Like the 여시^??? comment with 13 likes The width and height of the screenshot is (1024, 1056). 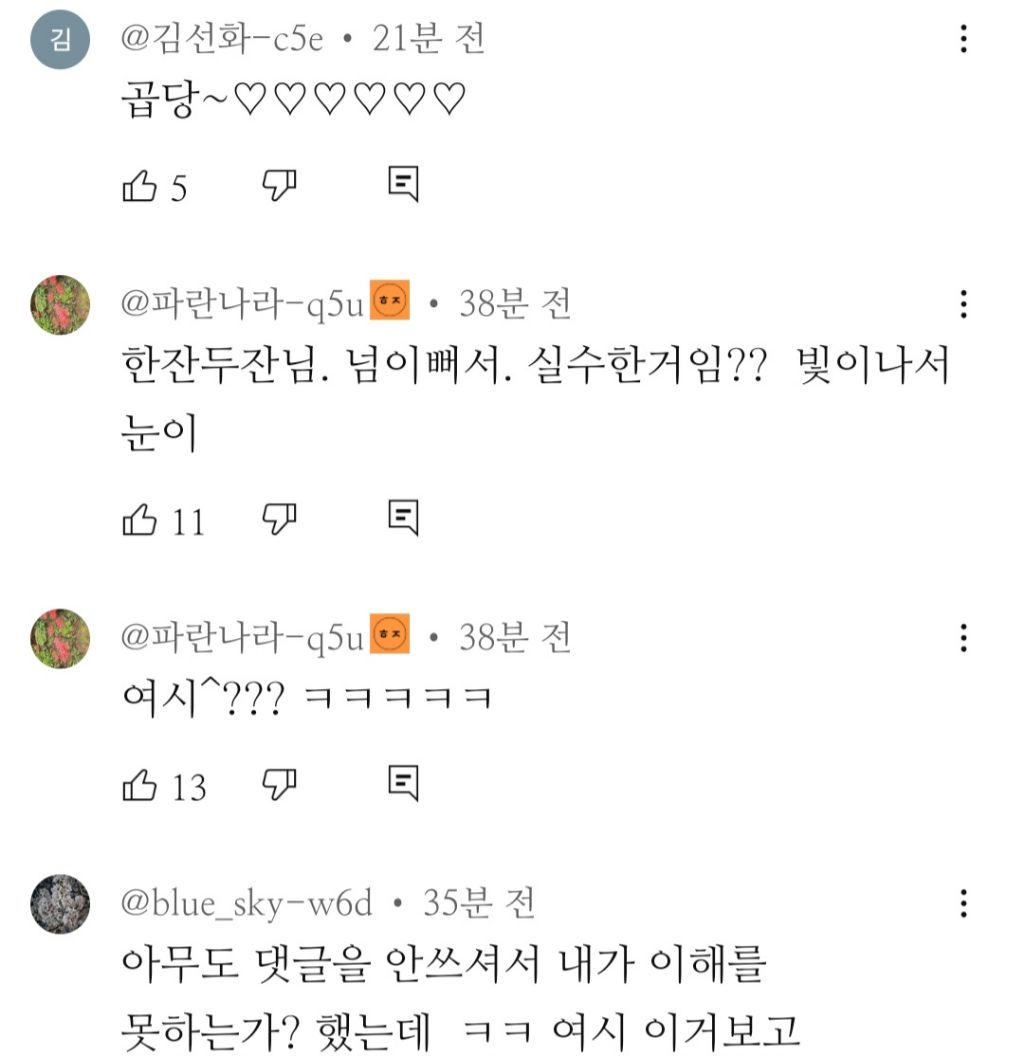(x=139, y=786)
